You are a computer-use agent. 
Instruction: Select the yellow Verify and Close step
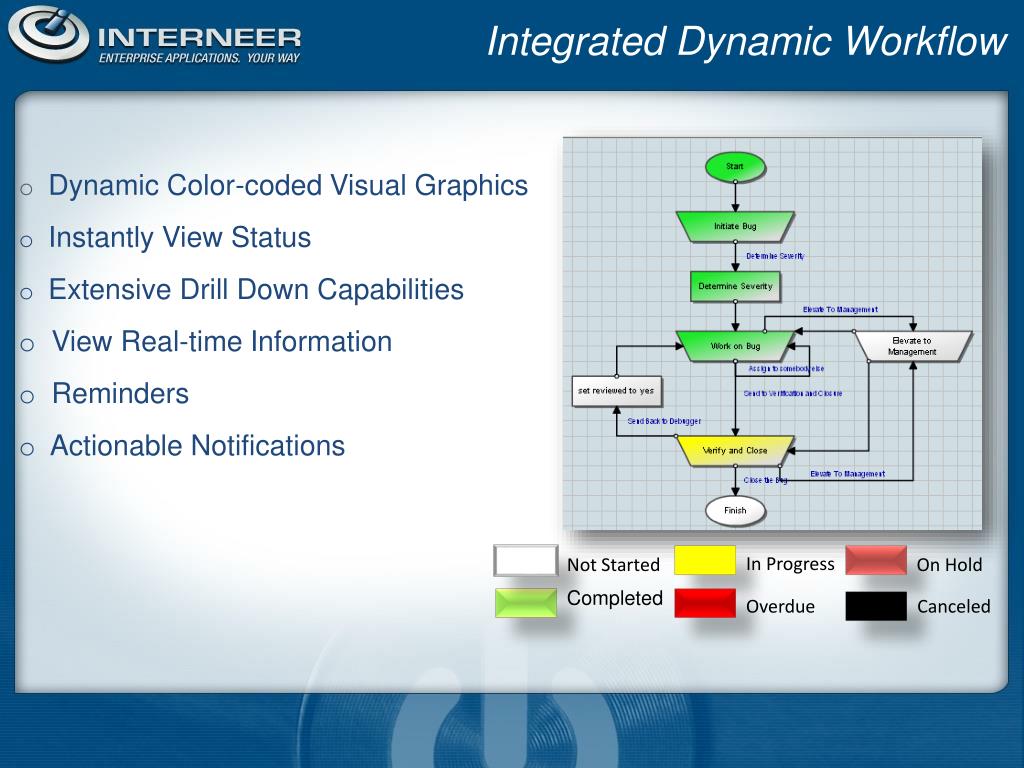coord(735,451)
